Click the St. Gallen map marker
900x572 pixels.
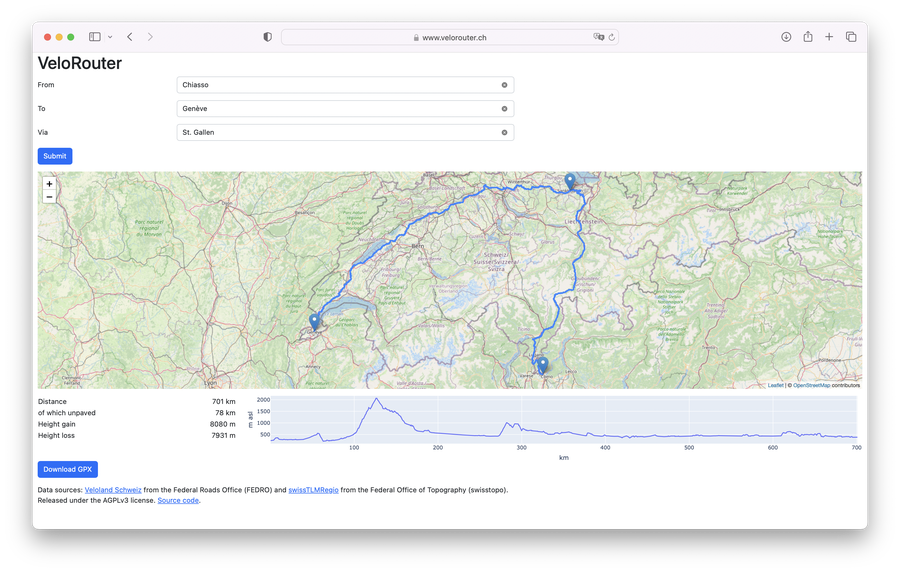570,181
